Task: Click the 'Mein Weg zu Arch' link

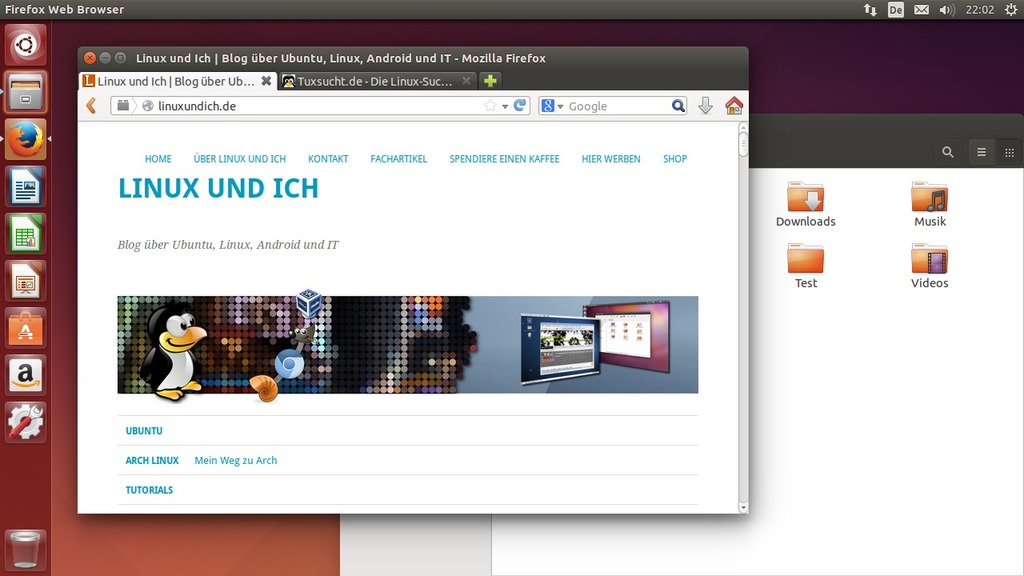Action: tap(235, 461)
